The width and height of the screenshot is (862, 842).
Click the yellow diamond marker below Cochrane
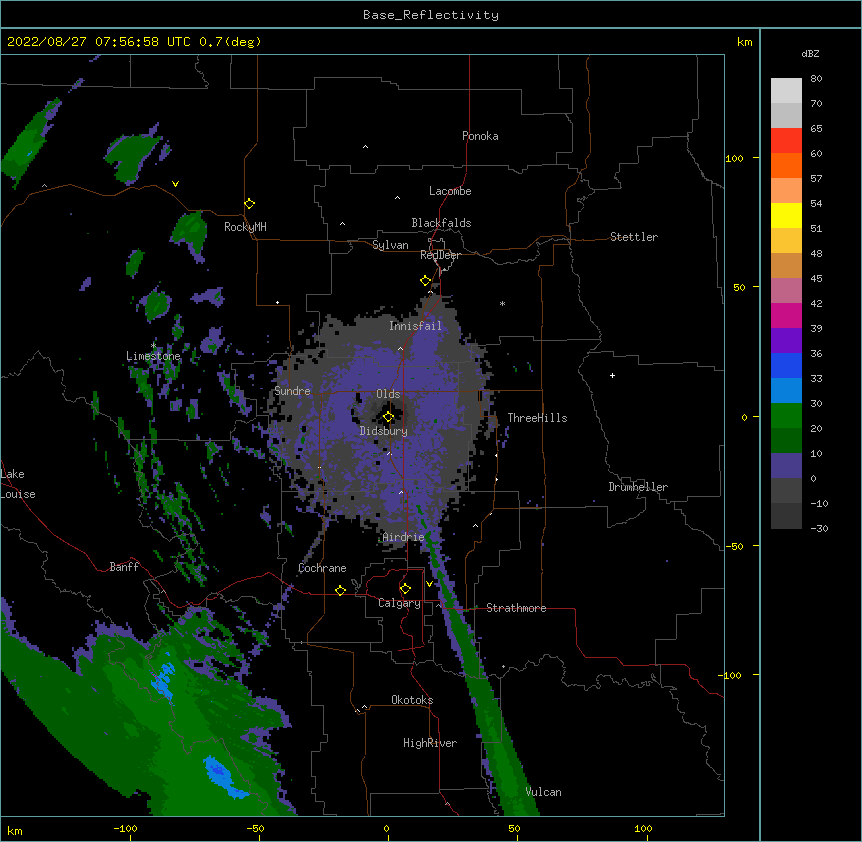coord(340,590)
